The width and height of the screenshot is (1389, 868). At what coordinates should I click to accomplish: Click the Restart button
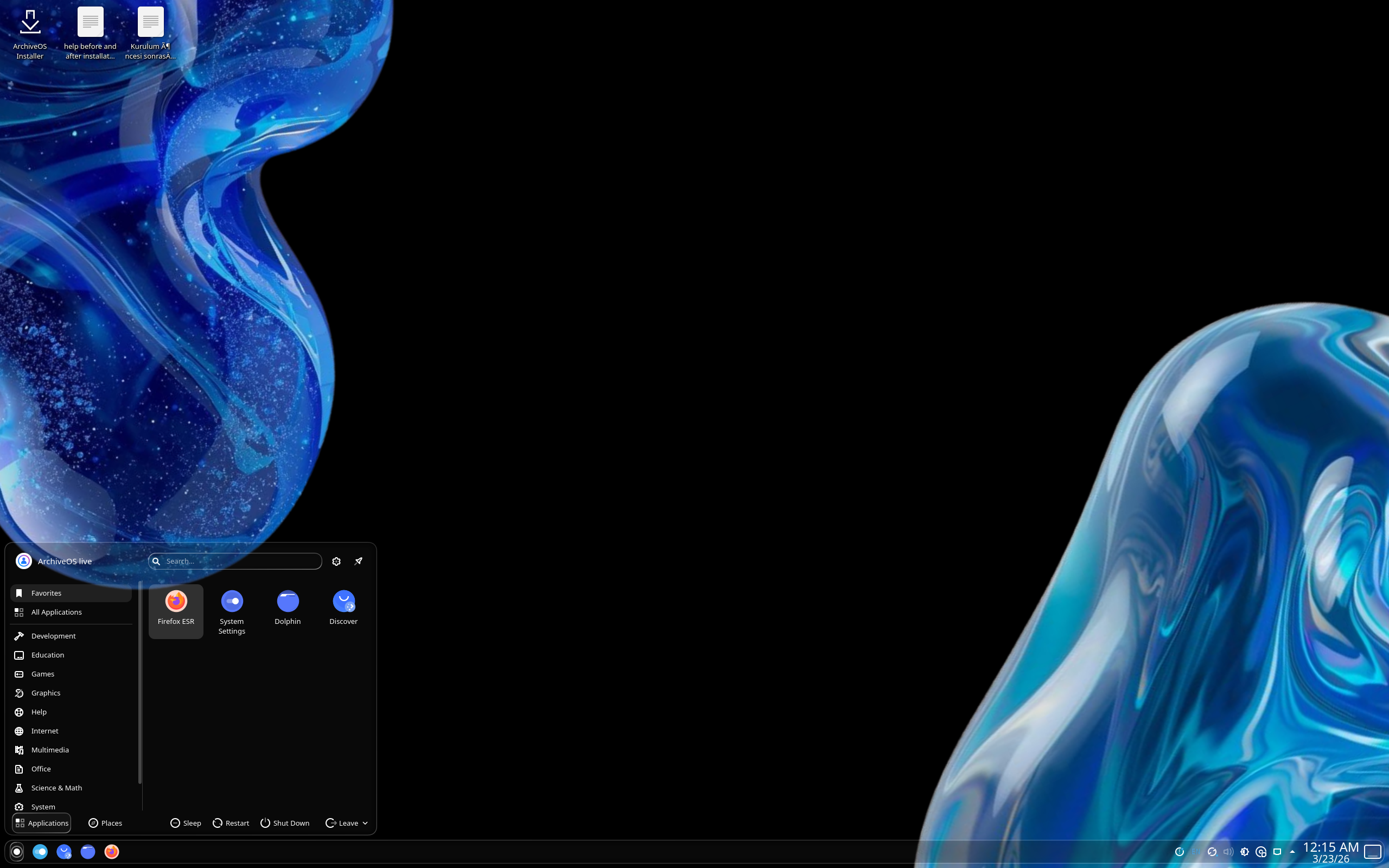tap(231, 822)
